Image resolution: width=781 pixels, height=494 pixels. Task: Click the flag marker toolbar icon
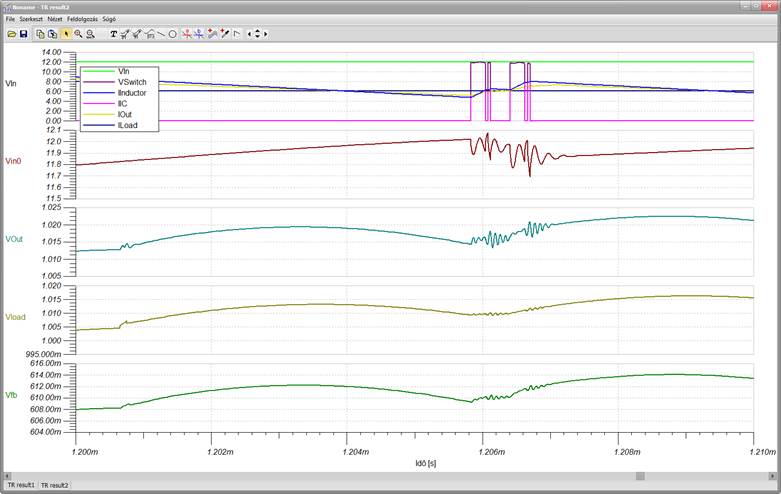237,34
